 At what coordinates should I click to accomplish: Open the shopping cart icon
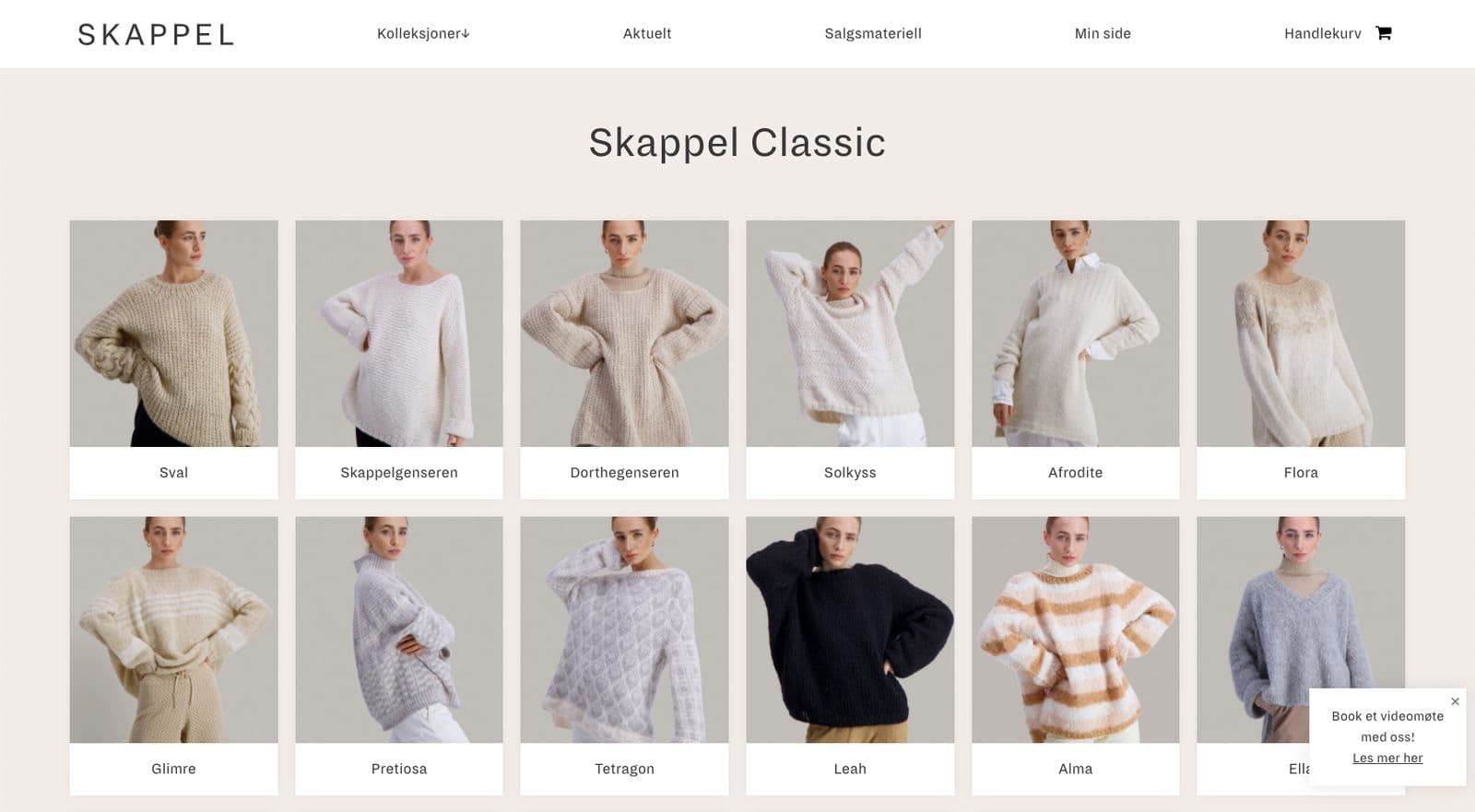(x=1383, y=33)
